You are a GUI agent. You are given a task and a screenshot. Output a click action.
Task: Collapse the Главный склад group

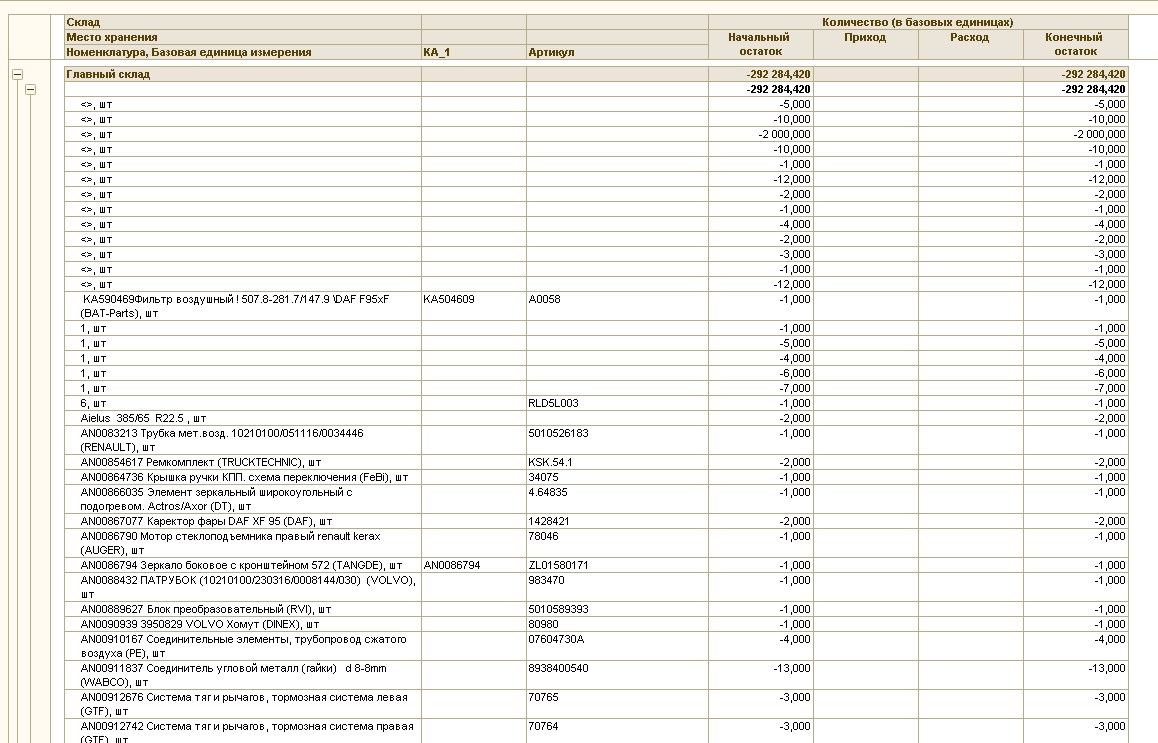tap(17, 74)
